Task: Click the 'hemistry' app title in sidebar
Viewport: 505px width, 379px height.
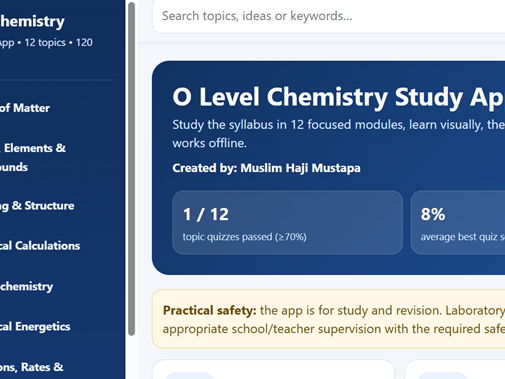Action: tap(32, 22)
